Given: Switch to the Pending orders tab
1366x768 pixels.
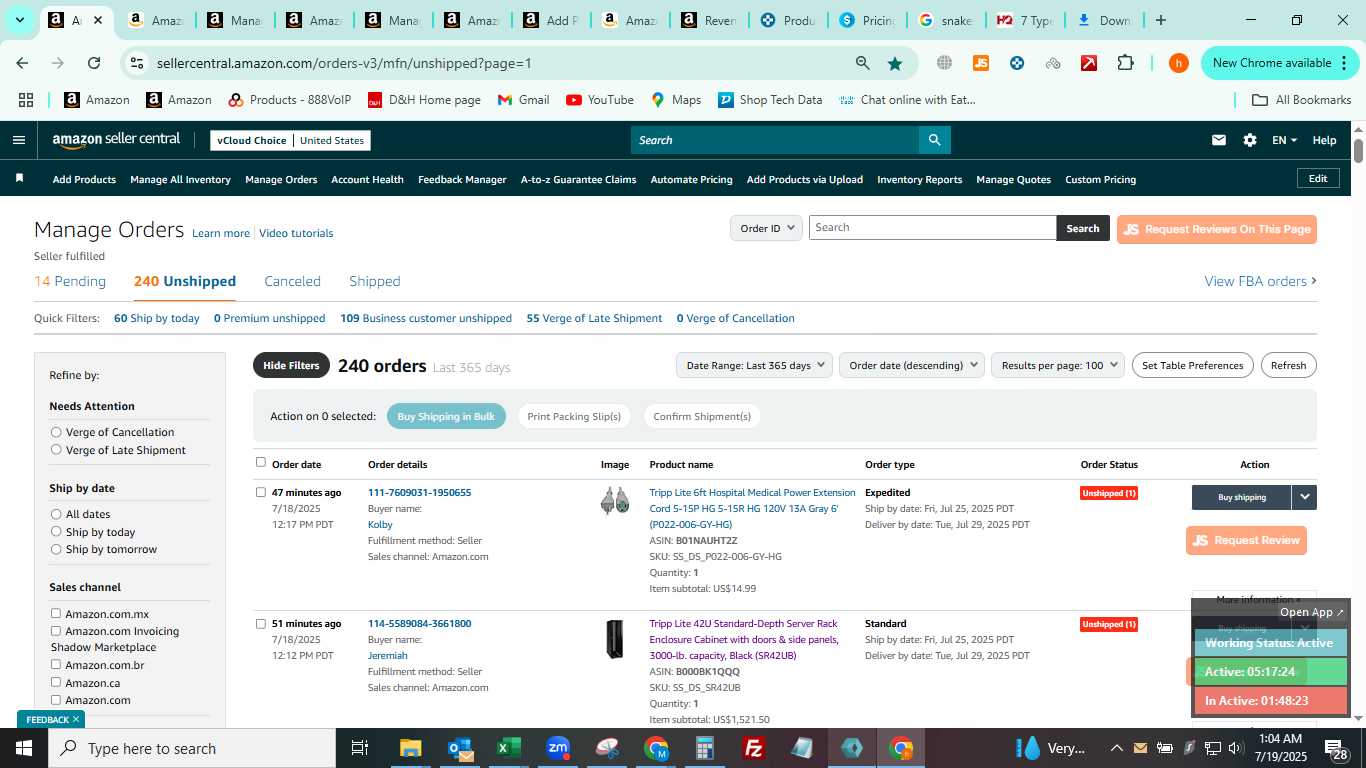Looking at the screenshot, I should pos(70,281).
